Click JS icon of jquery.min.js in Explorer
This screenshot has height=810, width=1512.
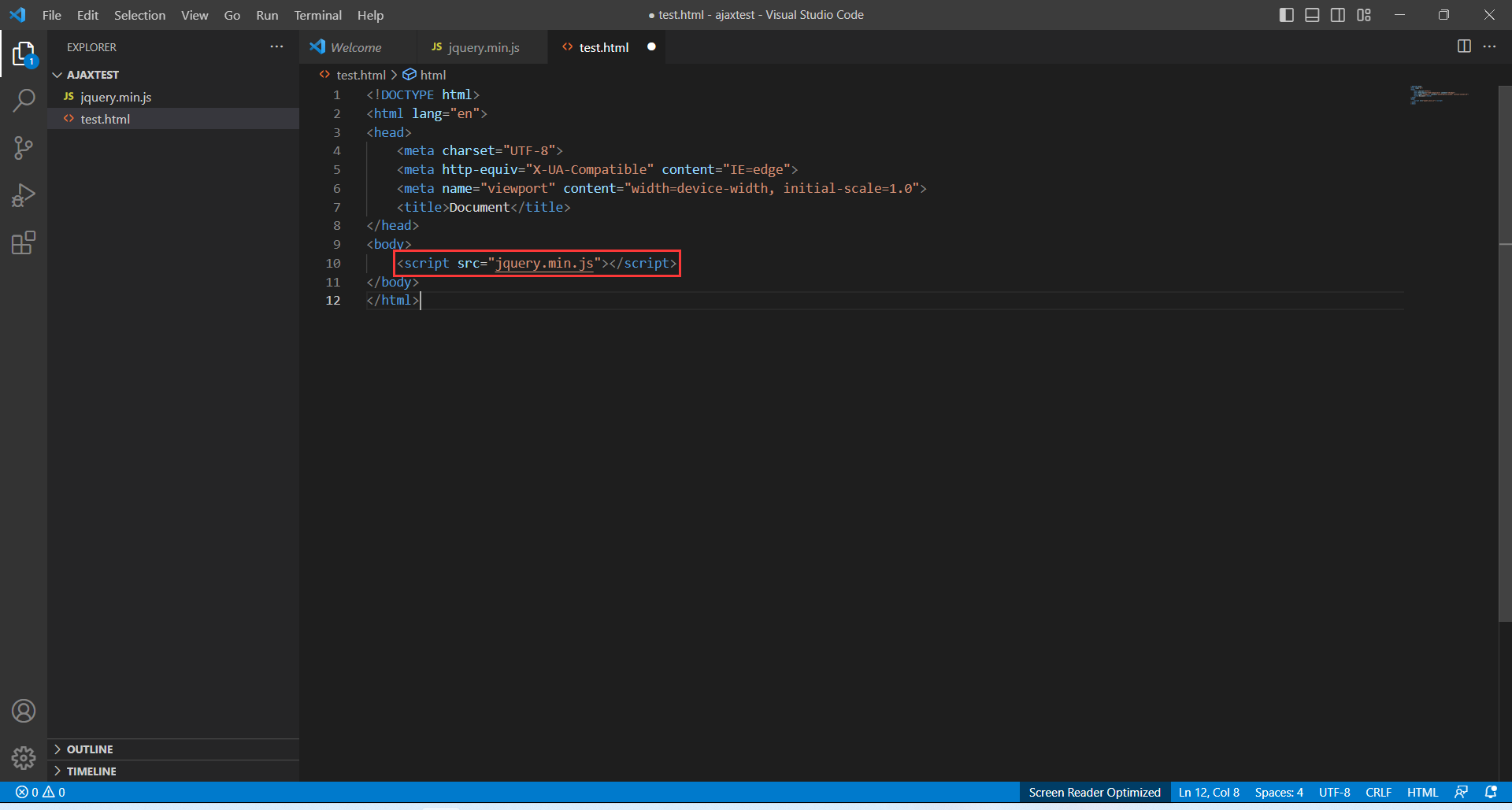69,97
